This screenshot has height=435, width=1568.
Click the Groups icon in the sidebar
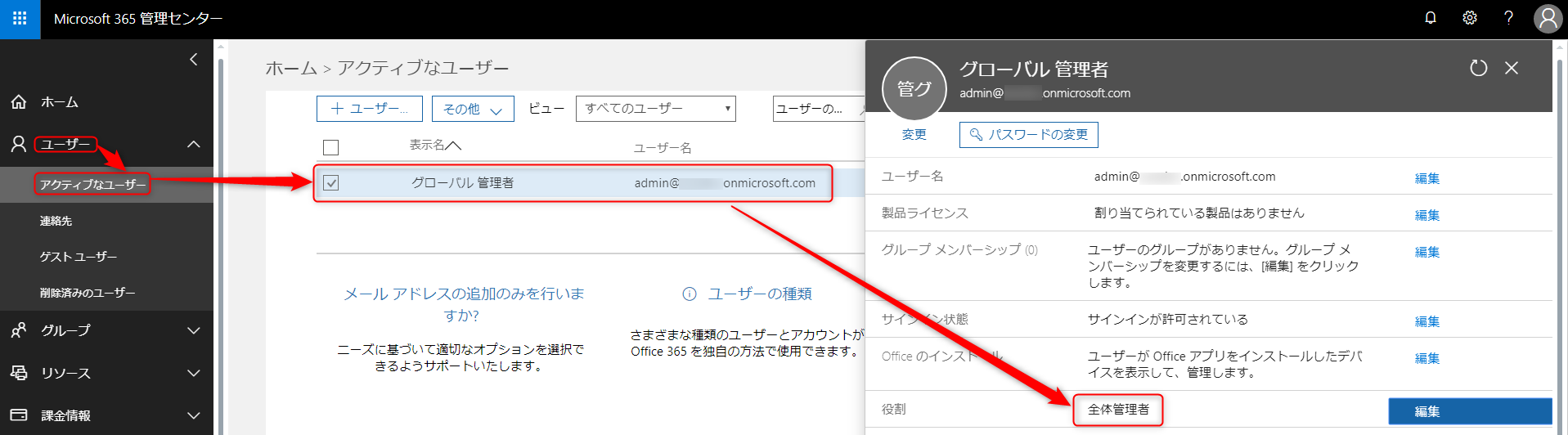(x=19, y=331)
